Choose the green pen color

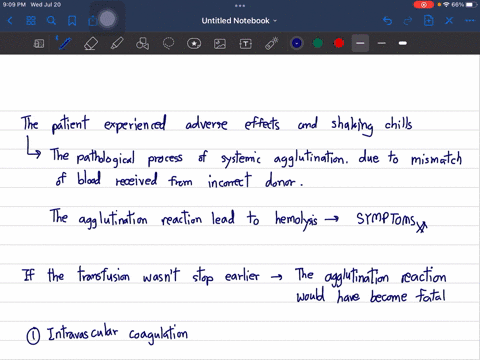pyautogui.click(x=318, y=43)
